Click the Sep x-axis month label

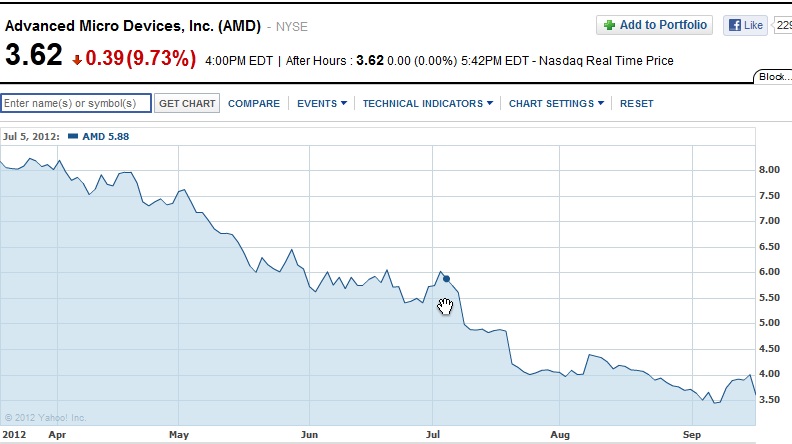pos(691,434)
